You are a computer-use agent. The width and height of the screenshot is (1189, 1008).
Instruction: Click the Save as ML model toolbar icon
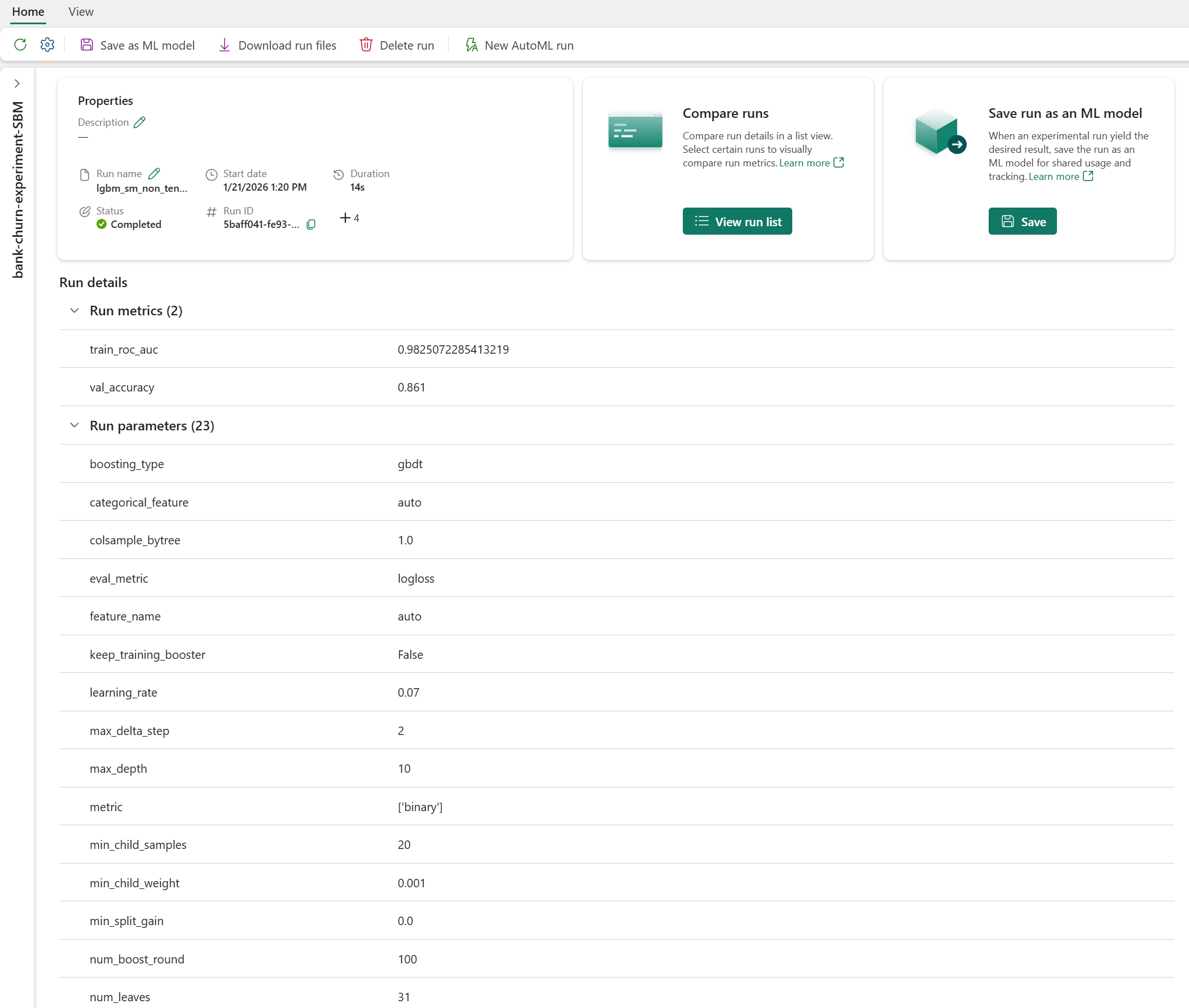[x=87, y=45]
